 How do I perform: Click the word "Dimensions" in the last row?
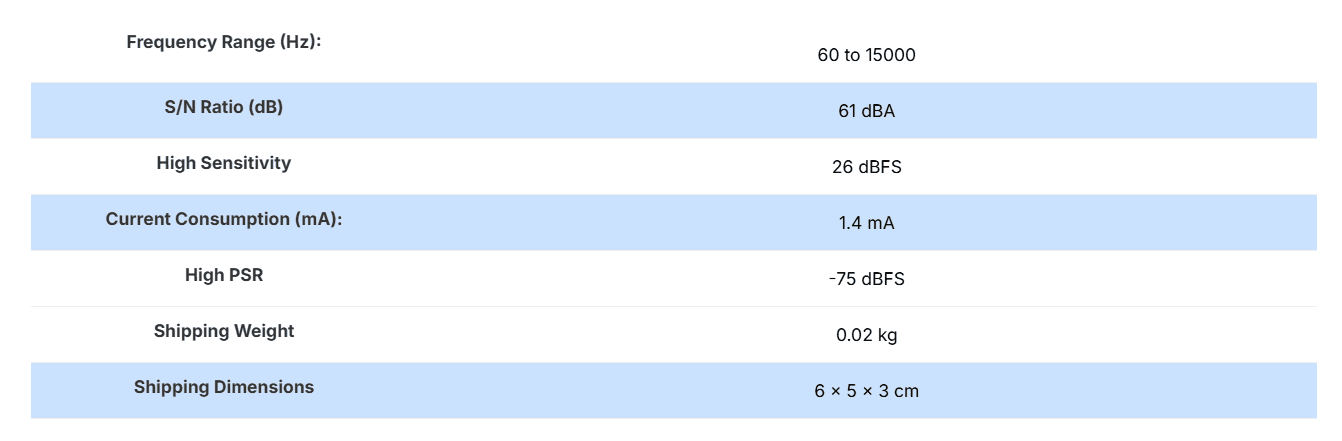(265, 387)
